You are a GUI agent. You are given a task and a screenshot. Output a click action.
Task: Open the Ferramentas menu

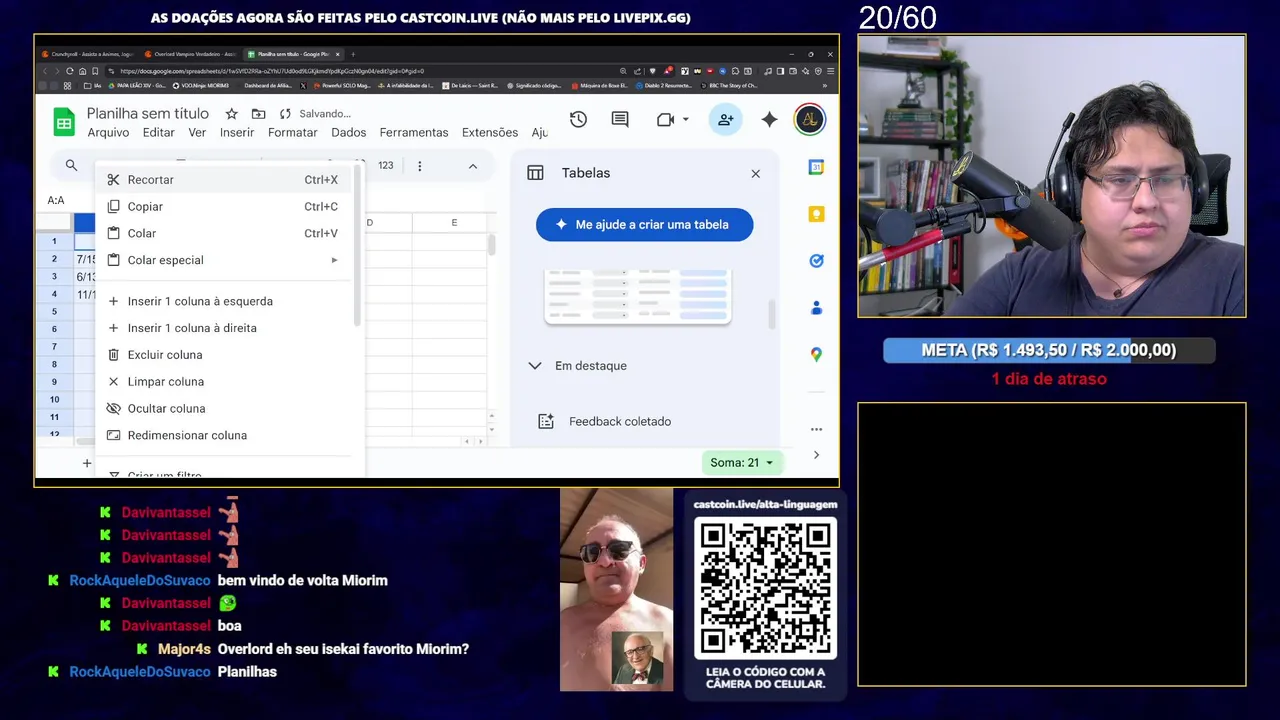(414, 133)
